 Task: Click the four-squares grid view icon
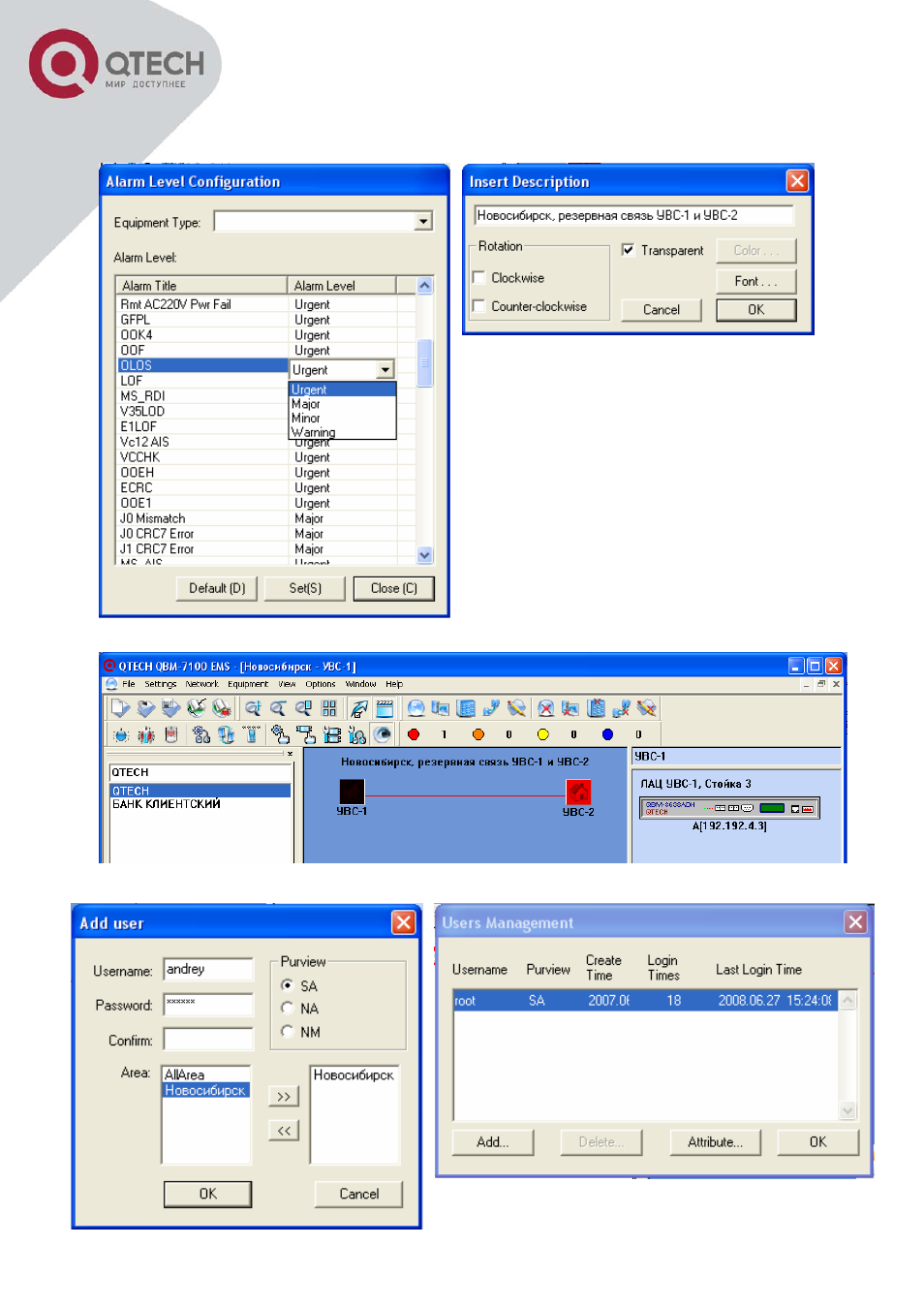(329, 708)
